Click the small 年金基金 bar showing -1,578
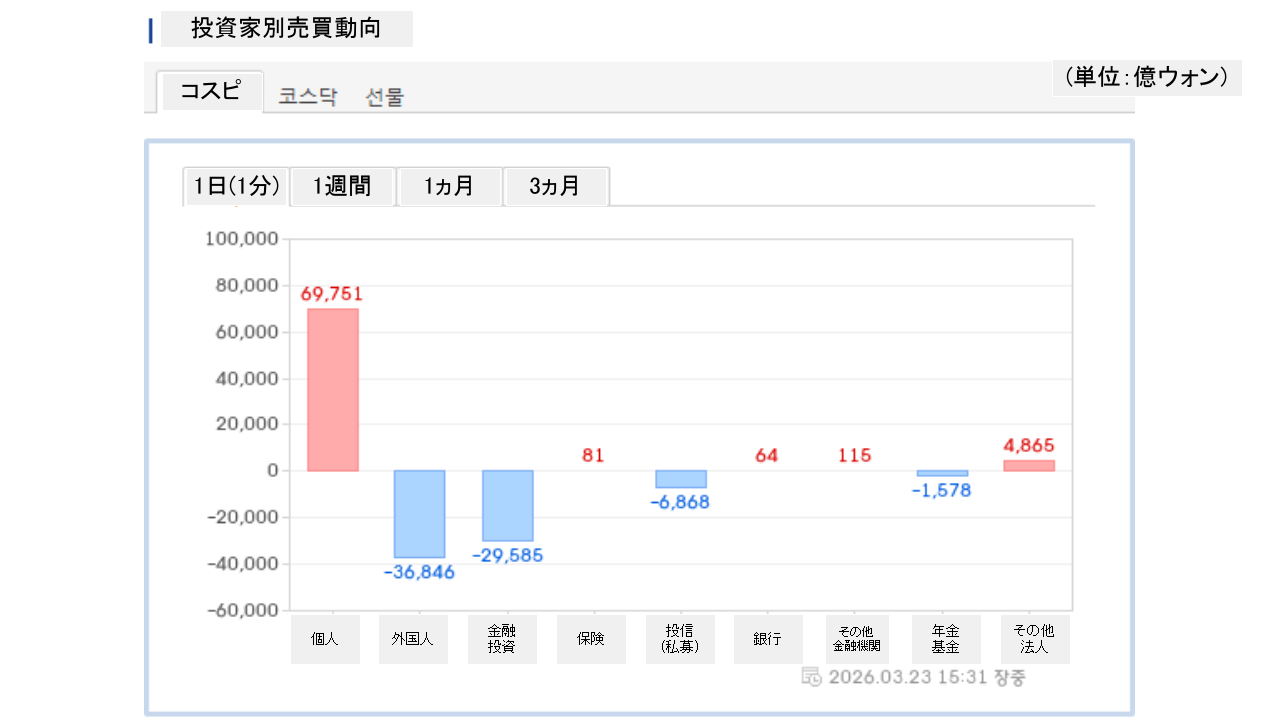Image resolution: width=1280 pixels, height=720 pixels. pos(942,473)
